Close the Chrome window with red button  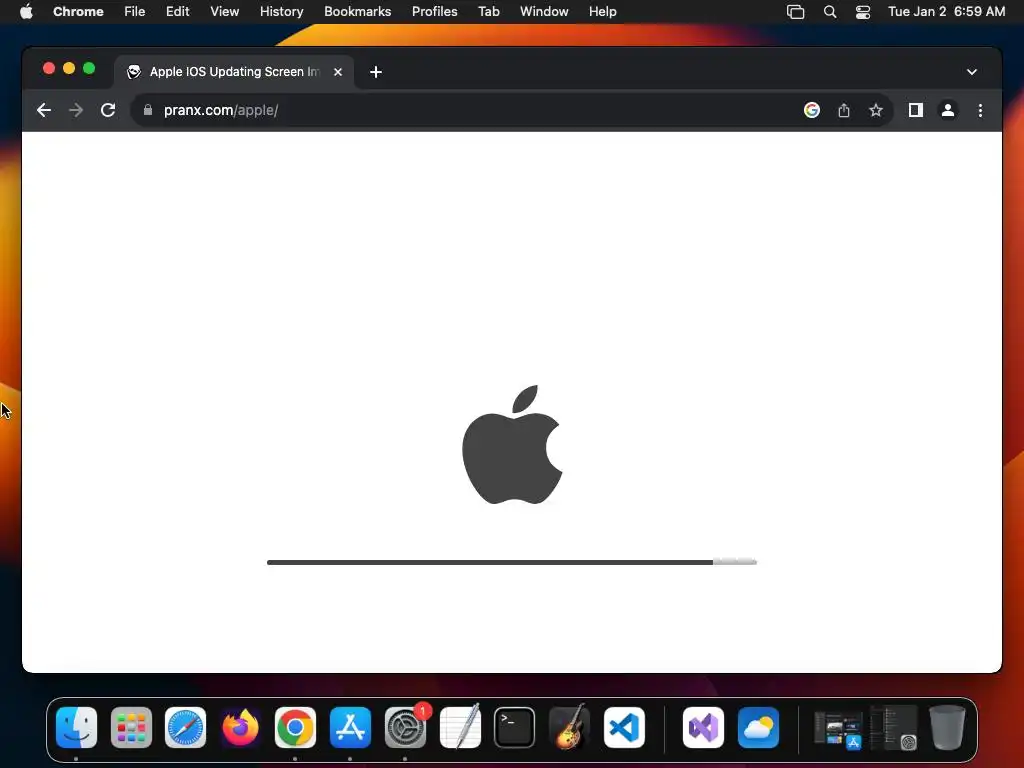point(48,68)
